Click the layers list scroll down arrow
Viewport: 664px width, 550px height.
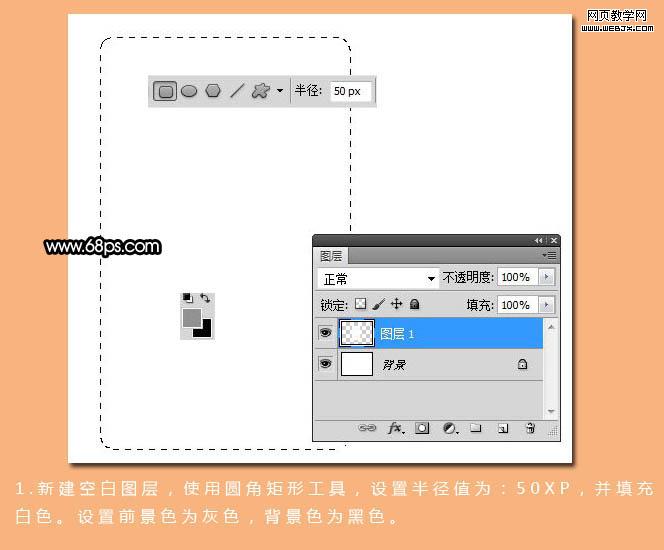coord(551,411)
